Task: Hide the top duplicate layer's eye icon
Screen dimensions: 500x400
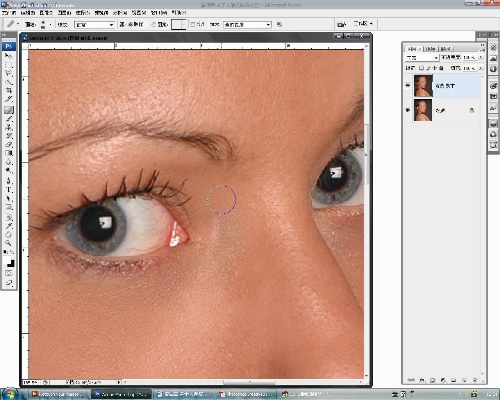Action: click(x=408, y=86)
